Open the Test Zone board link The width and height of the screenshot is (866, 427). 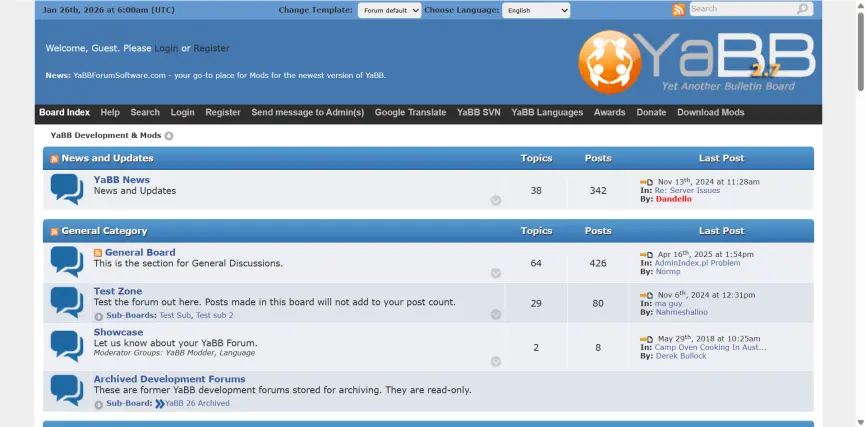point(118,291)
